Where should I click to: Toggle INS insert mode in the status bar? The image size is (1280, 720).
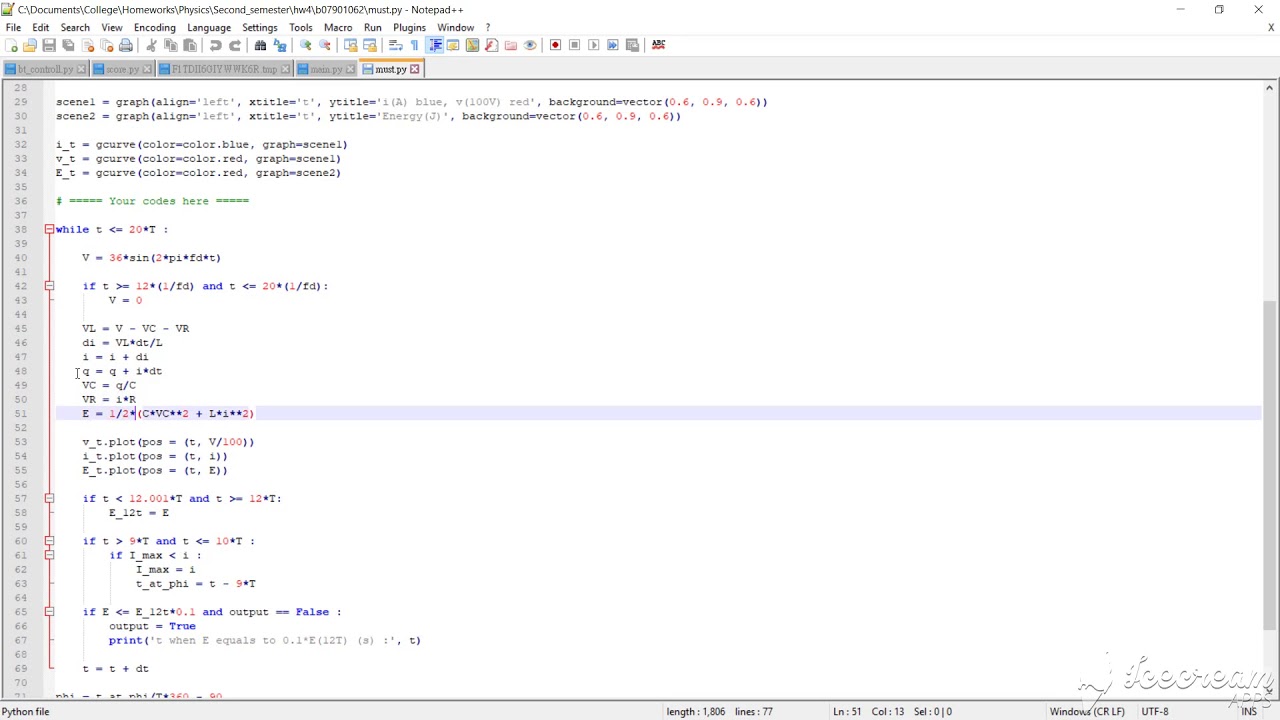1249,712
